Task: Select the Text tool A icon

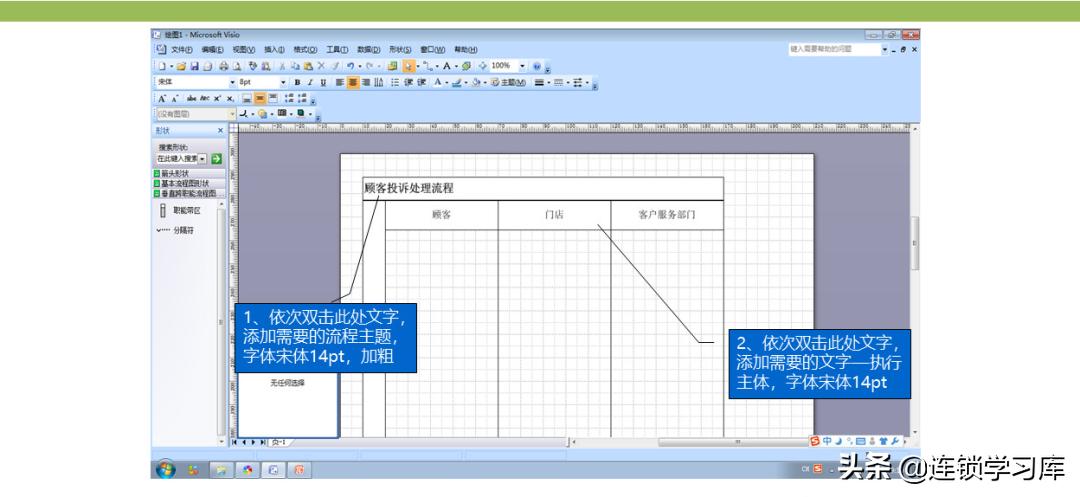Action: point(446,66)
